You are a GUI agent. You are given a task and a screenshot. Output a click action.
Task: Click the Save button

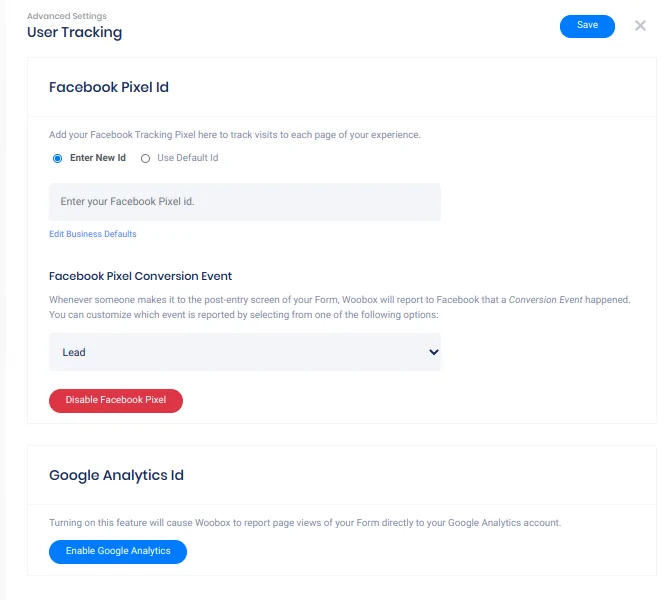point(587,26)
